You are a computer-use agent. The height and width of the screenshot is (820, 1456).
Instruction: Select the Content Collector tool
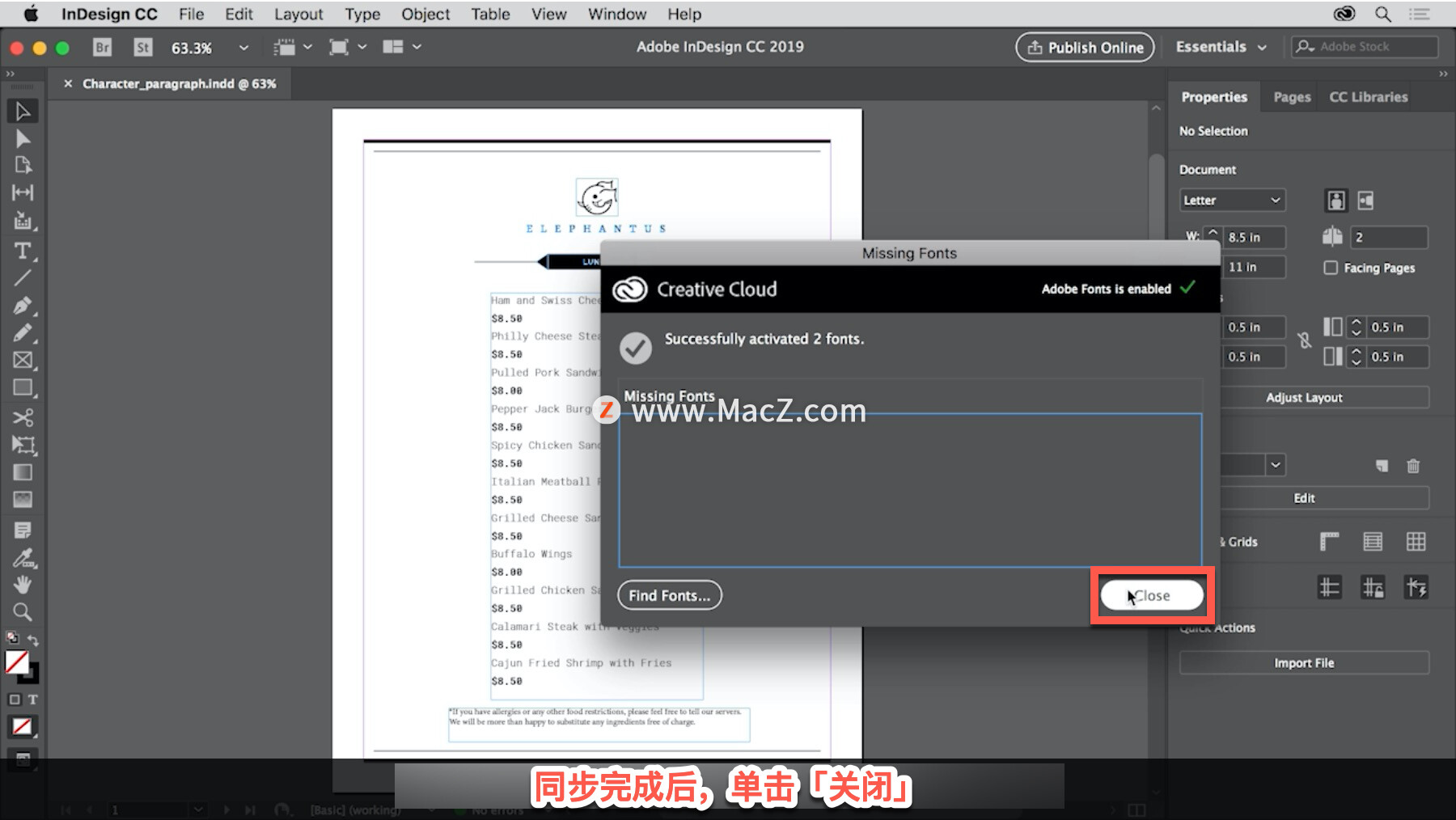[23, 220]
